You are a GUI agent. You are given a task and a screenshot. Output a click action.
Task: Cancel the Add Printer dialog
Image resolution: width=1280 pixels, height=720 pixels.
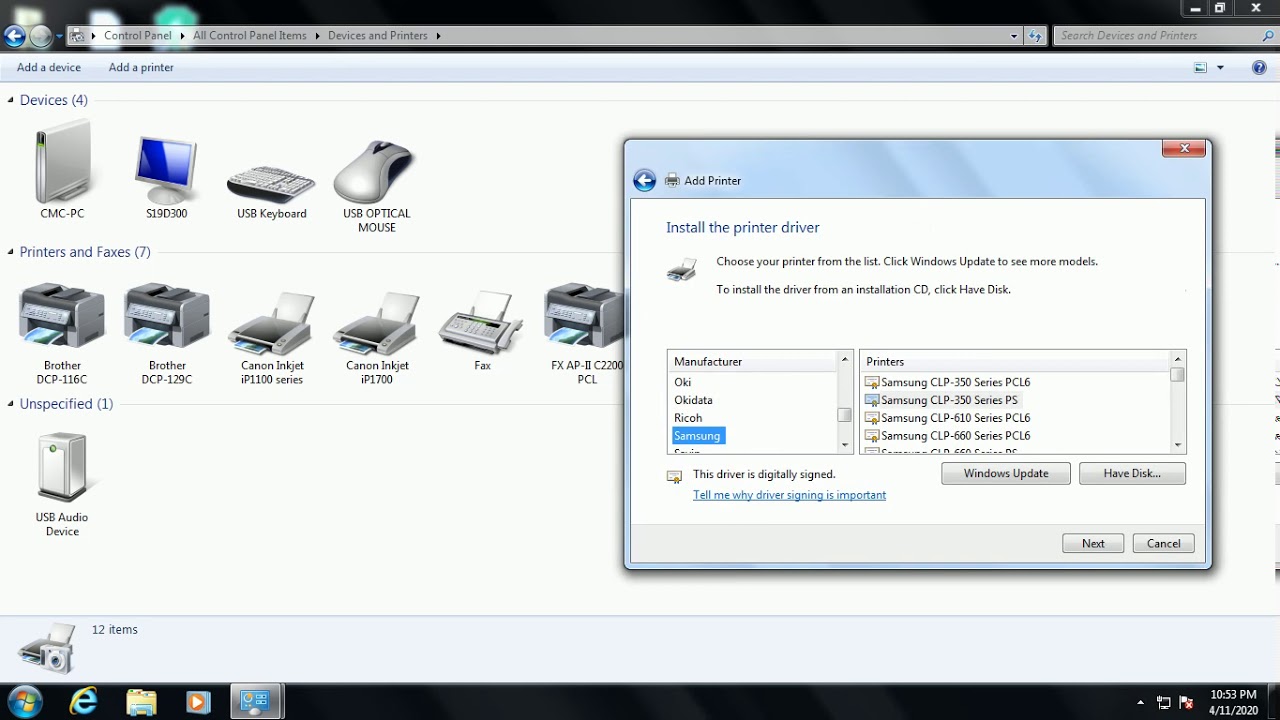[x=1163, y=544]
